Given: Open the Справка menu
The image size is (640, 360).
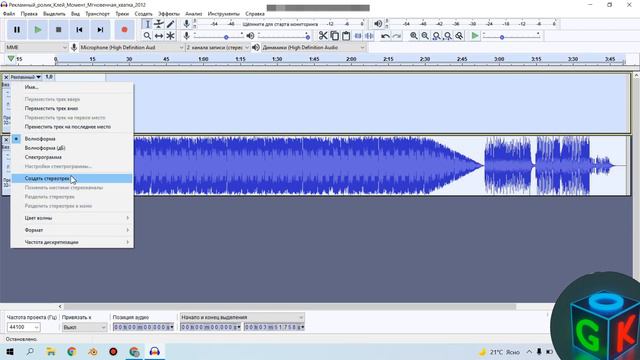Looking at the screenshot, I should pos(255,13).
